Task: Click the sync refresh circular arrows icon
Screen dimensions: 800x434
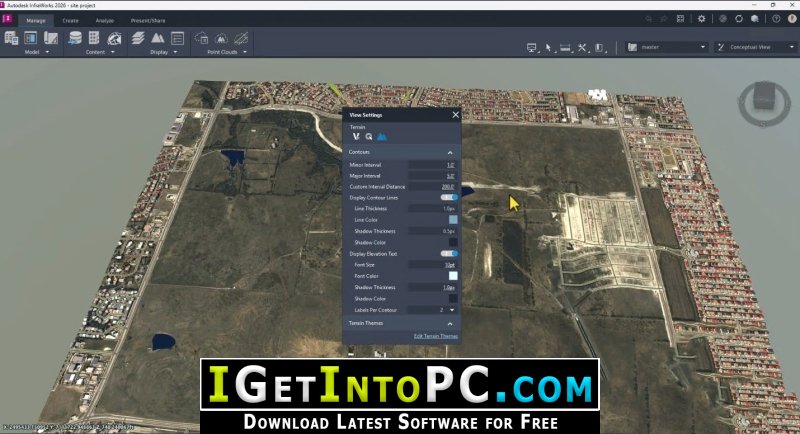Action: (x=739, y=19)
